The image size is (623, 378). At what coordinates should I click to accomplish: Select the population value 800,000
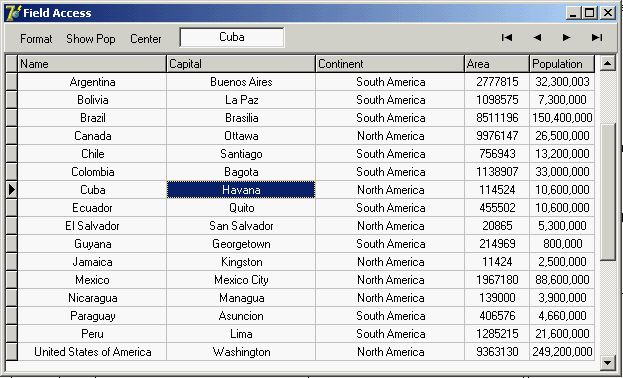coord(562,244)
